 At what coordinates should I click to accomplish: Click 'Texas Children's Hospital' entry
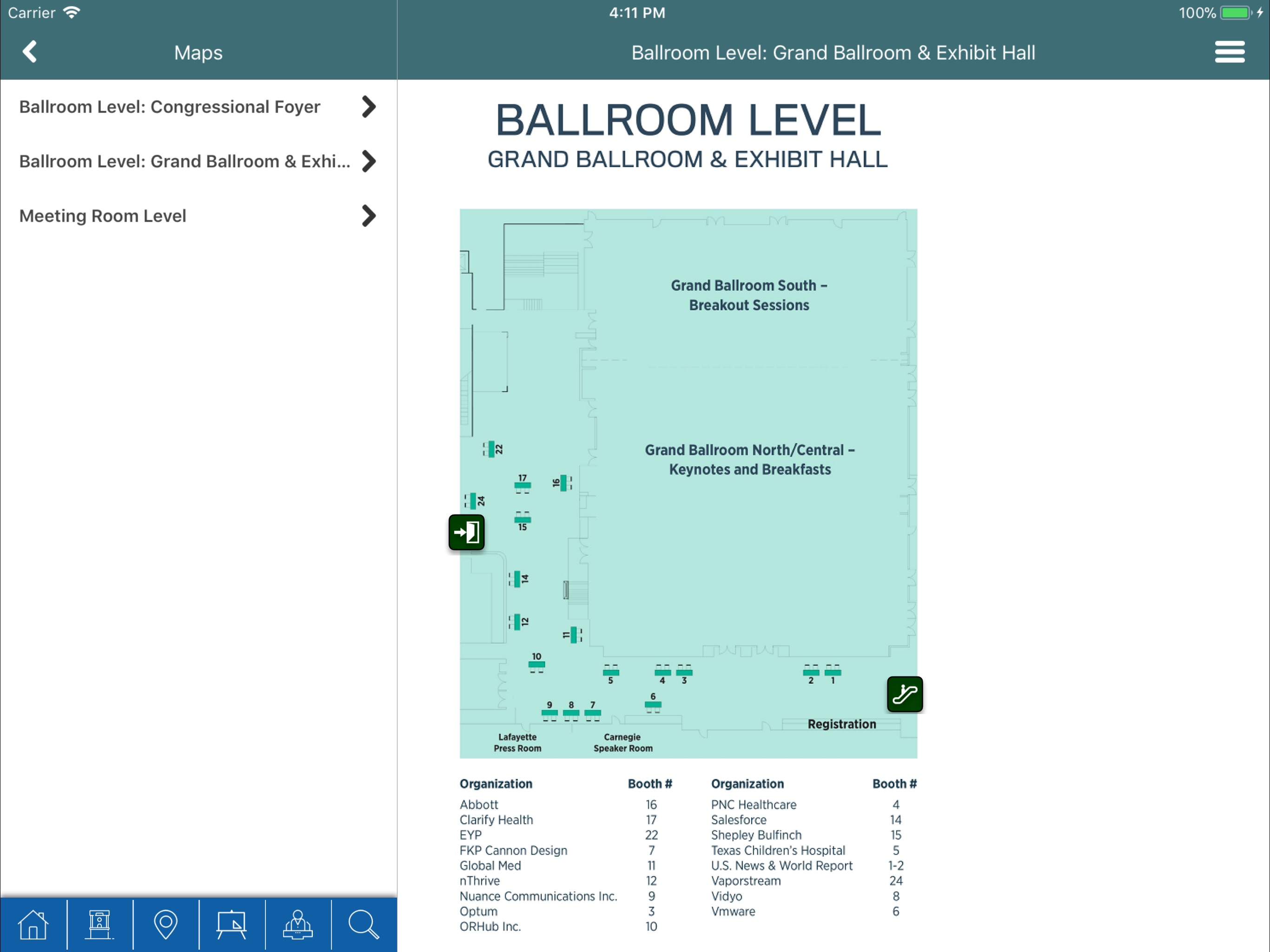click(778, 850)
